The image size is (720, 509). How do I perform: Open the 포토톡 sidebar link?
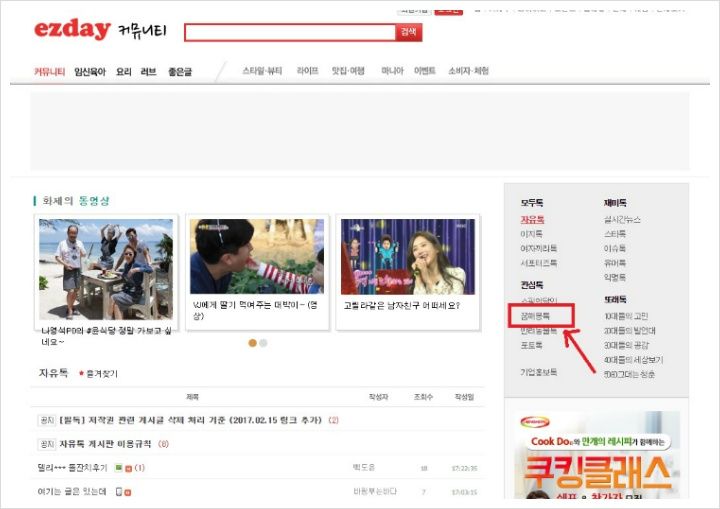tap(531, 345)
